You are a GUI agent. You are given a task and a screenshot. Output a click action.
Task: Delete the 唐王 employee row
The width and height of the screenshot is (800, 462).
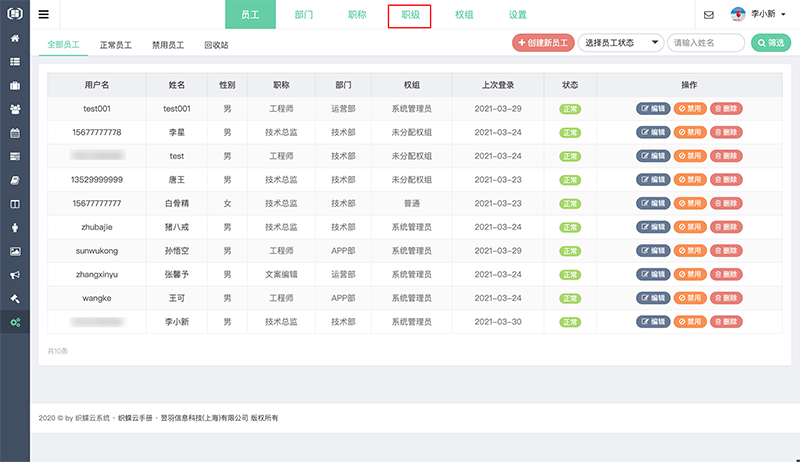click(x=726, y=179)
